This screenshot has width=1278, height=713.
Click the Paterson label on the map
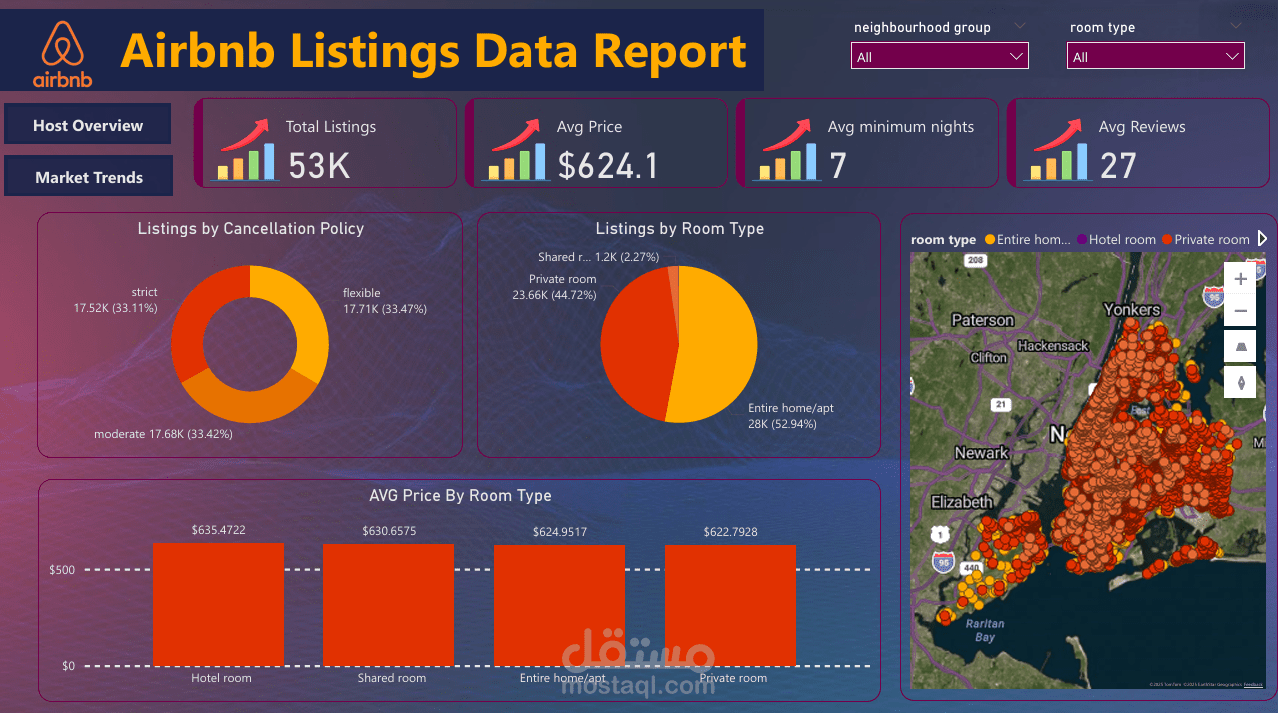tap(982, 320)
